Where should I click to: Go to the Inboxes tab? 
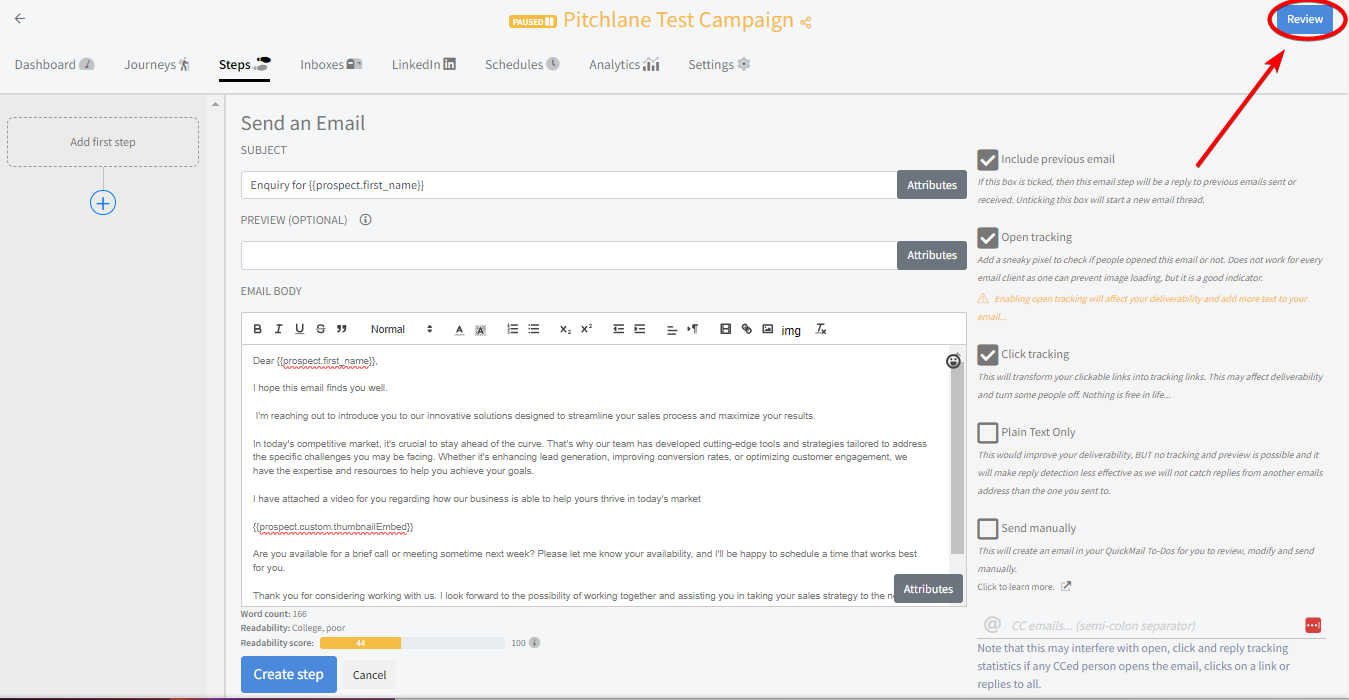(331, 64)
